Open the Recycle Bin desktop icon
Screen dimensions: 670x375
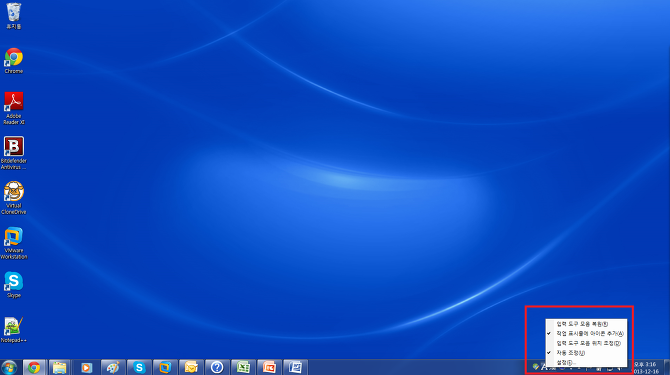14,16
